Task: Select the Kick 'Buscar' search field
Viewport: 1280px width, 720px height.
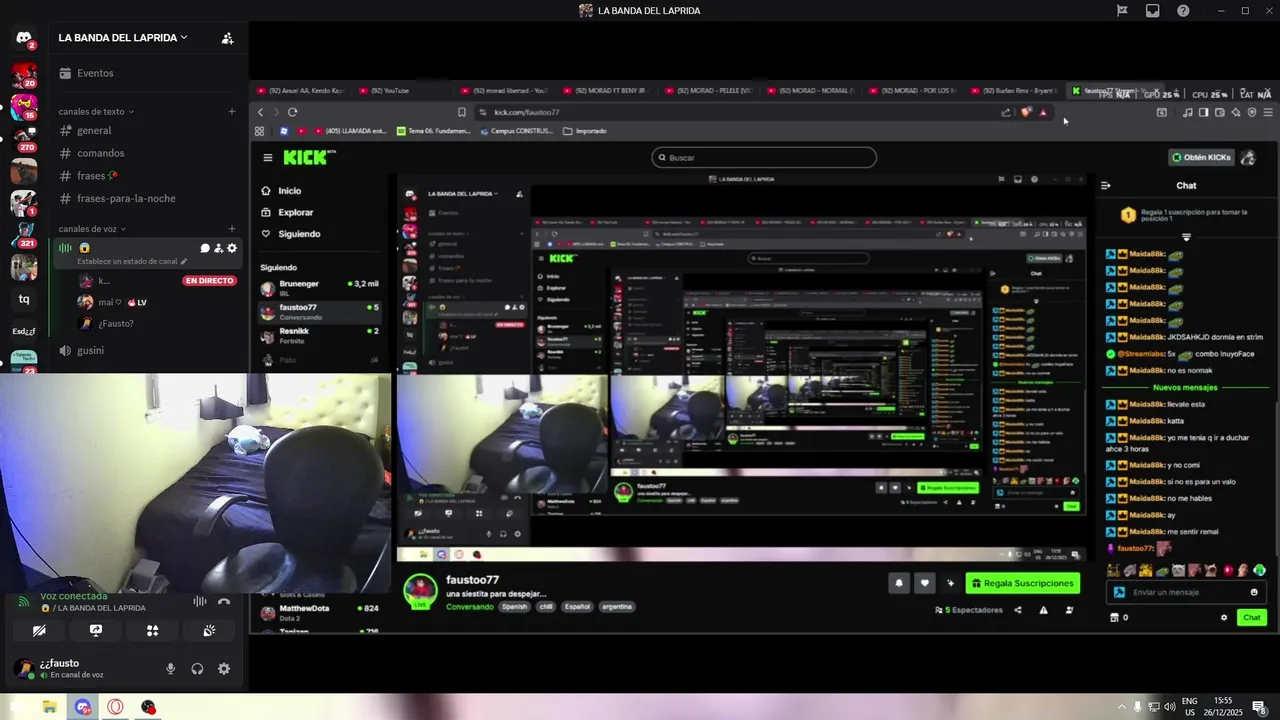Action: click(x=764, y=158)
